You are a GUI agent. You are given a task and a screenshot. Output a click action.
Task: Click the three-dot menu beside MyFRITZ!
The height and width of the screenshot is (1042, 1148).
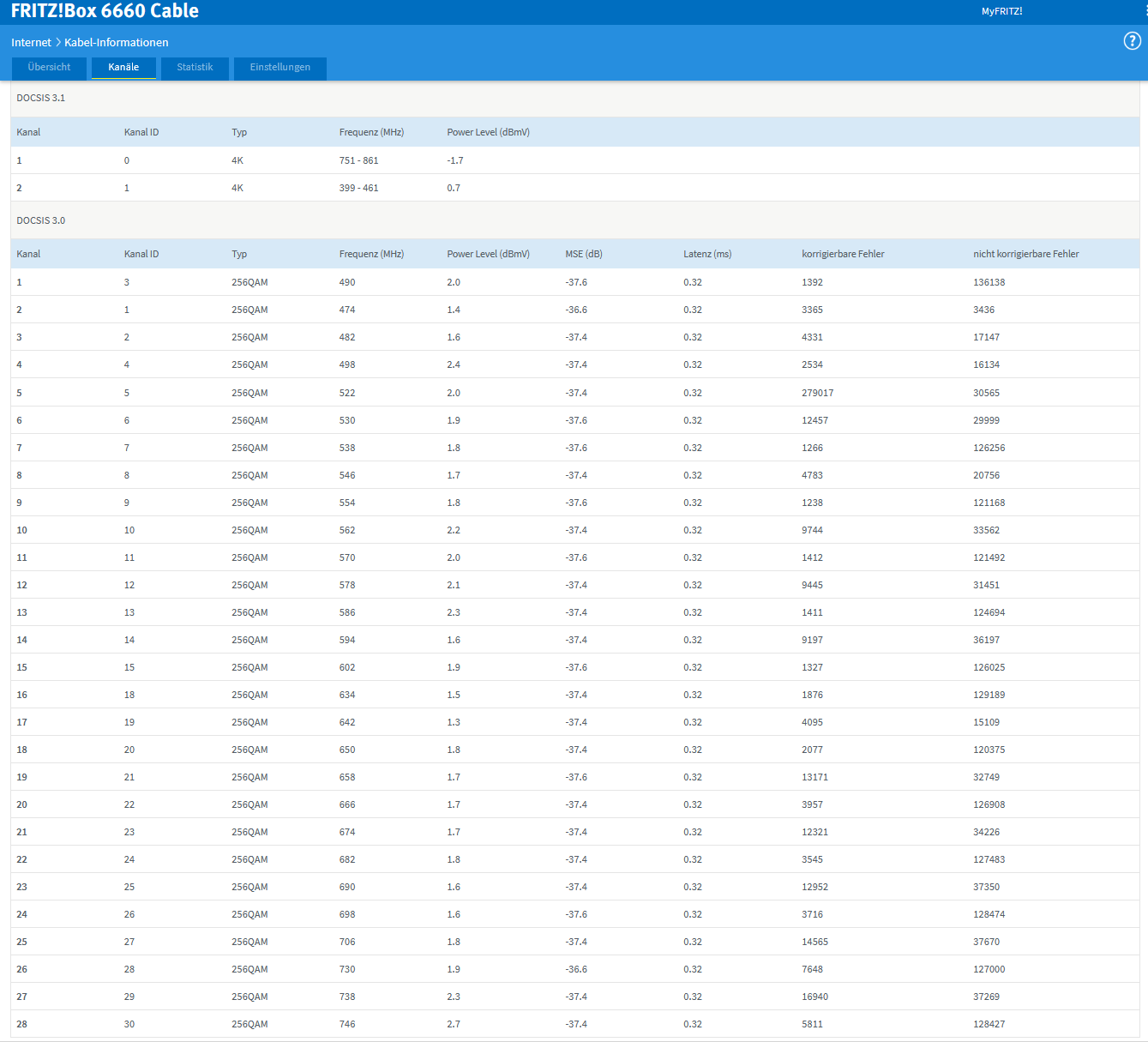(x=1145, y=11)
